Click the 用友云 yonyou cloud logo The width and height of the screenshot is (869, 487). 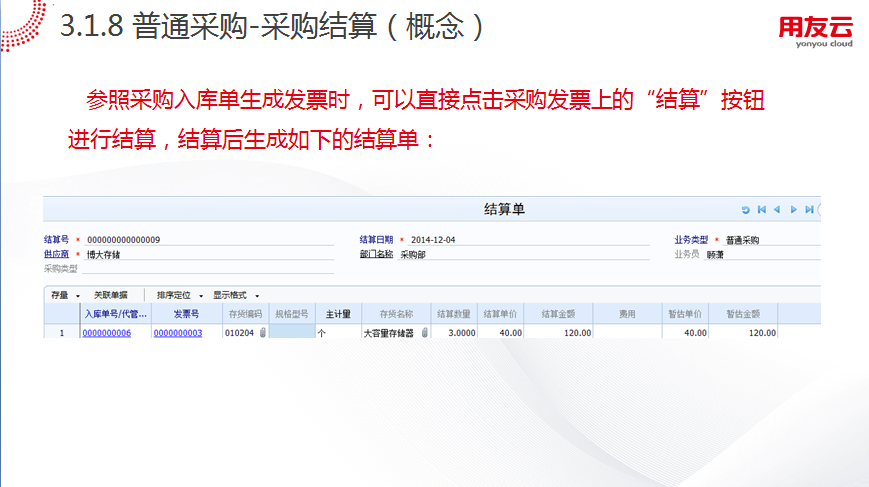816,32
